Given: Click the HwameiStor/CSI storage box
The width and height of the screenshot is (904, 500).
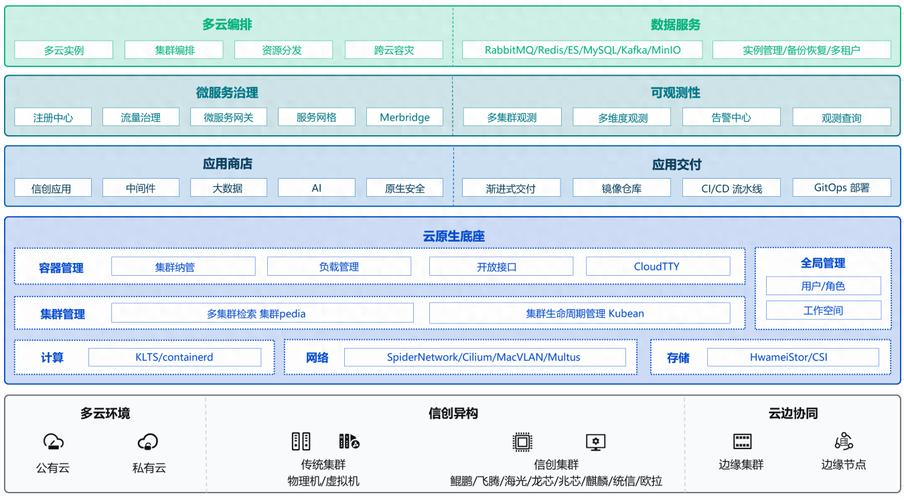Looking at the screenshot, I should pos(792,357).
